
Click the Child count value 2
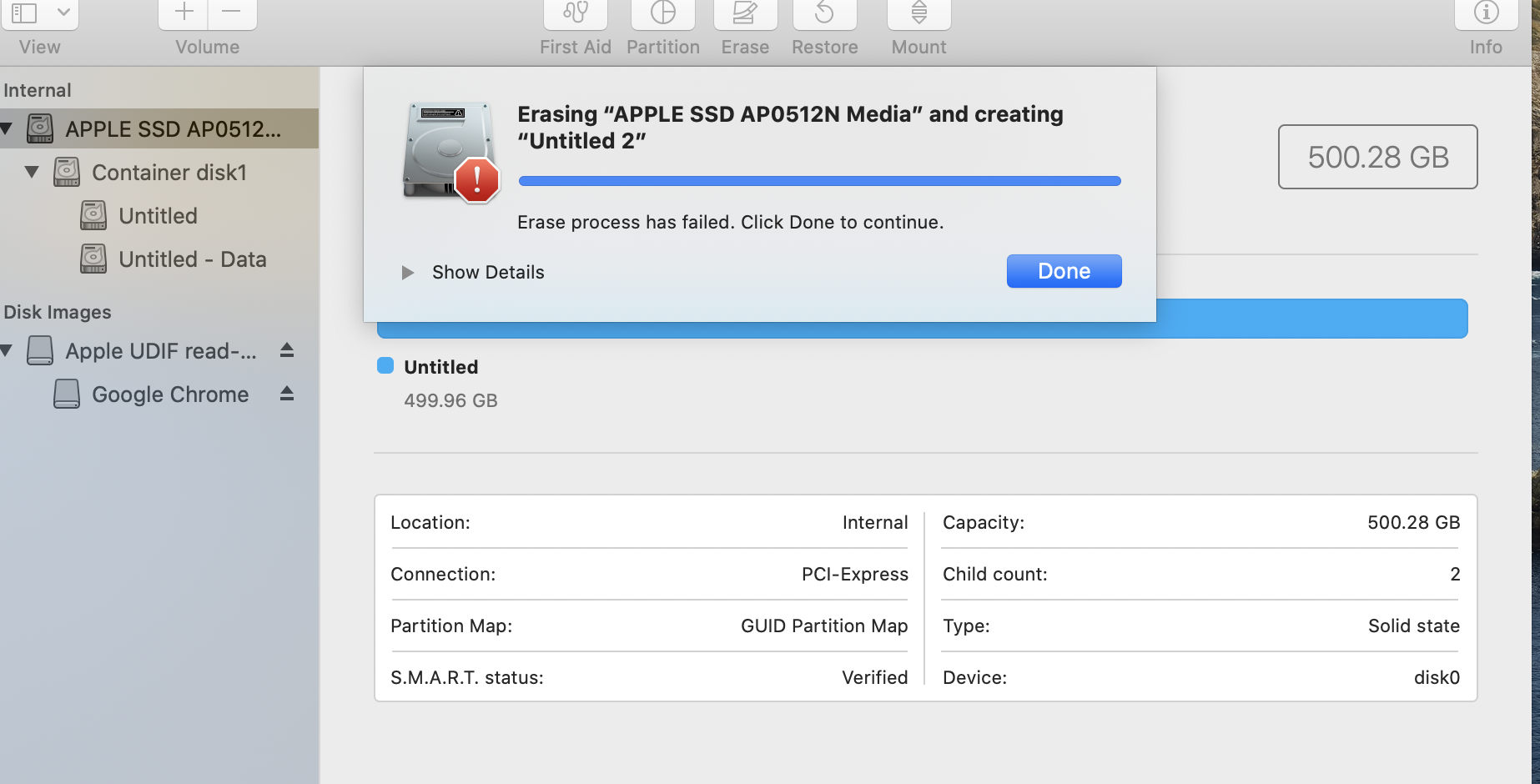tap(1455, 574)
